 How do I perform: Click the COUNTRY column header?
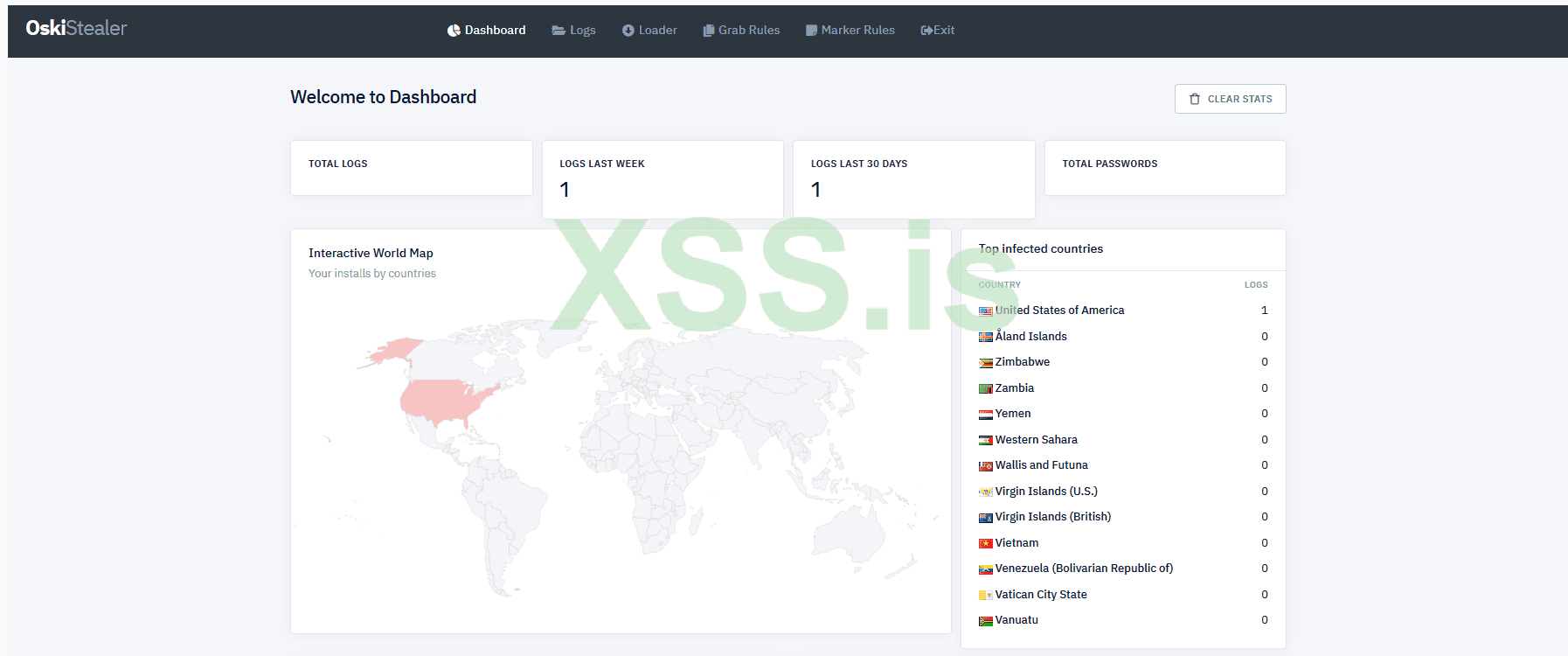click(1000, 285)
